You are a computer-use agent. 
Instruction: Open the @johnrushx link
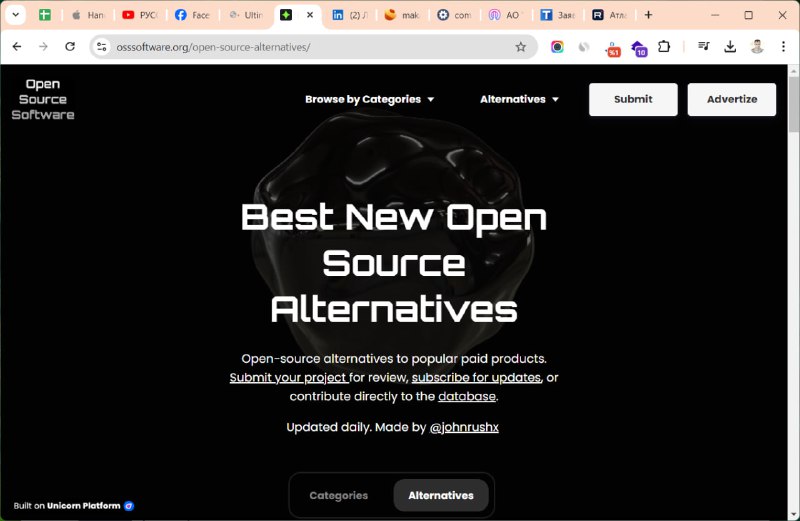(x=464, y=427)
